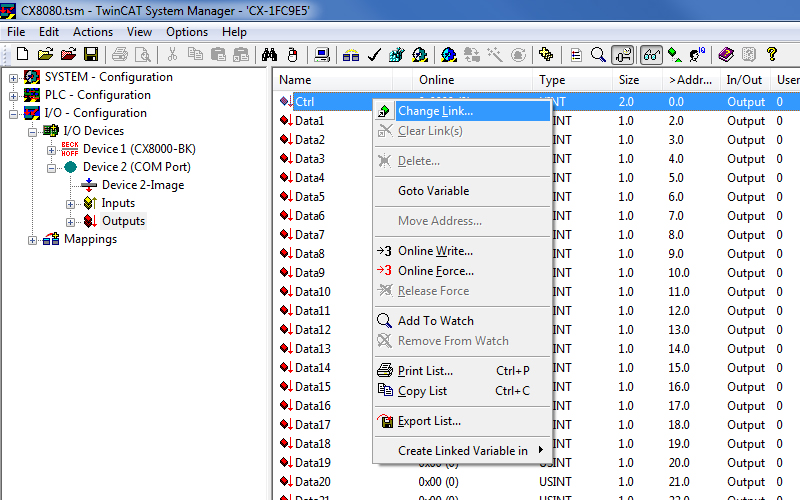The image size is (800, 500).
Task: Click the magnifier Watch toolbar icon
Action: pos(598,54)
